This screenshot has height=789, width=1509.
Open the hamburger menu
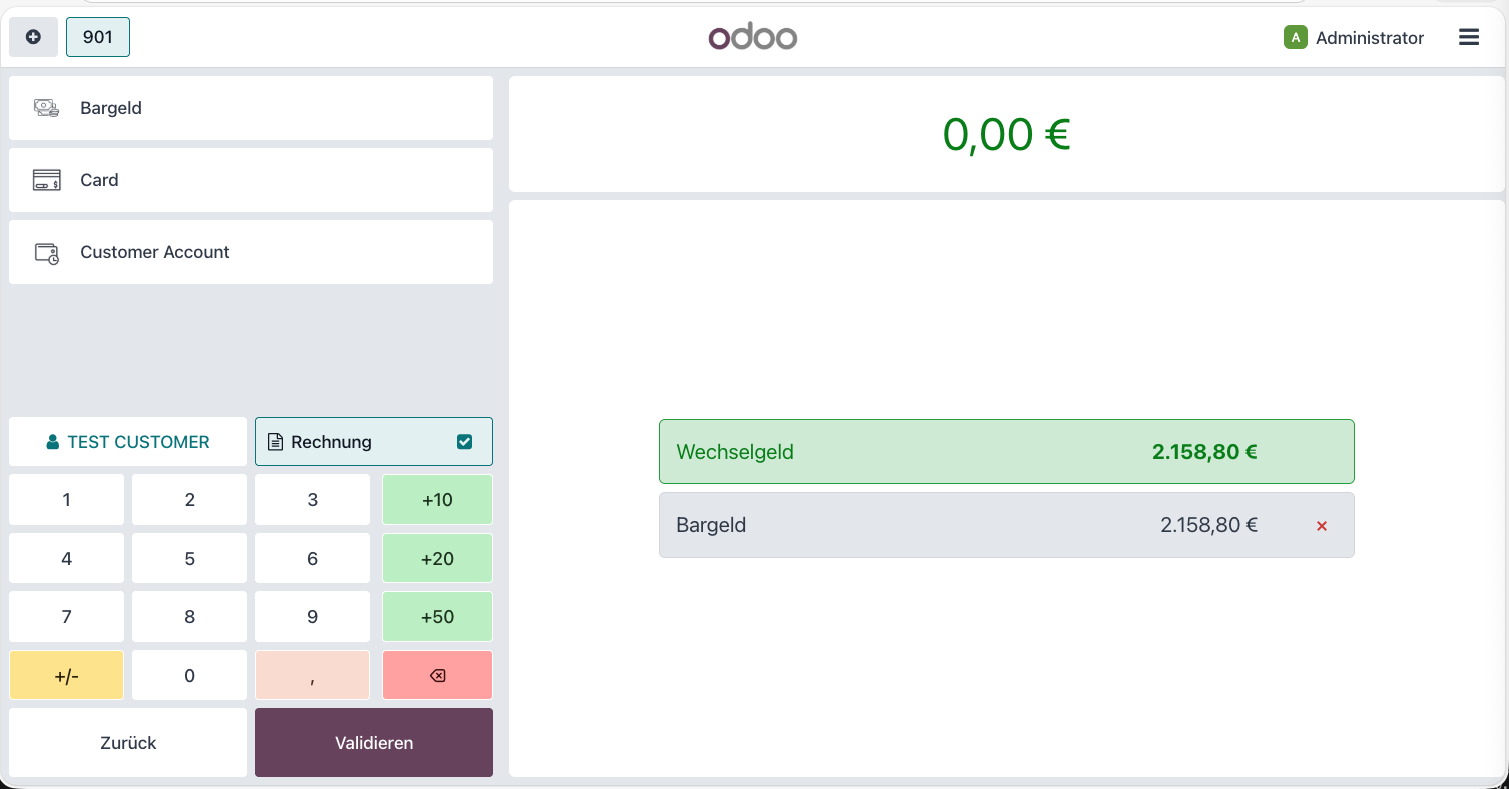tap(1468, 38)
